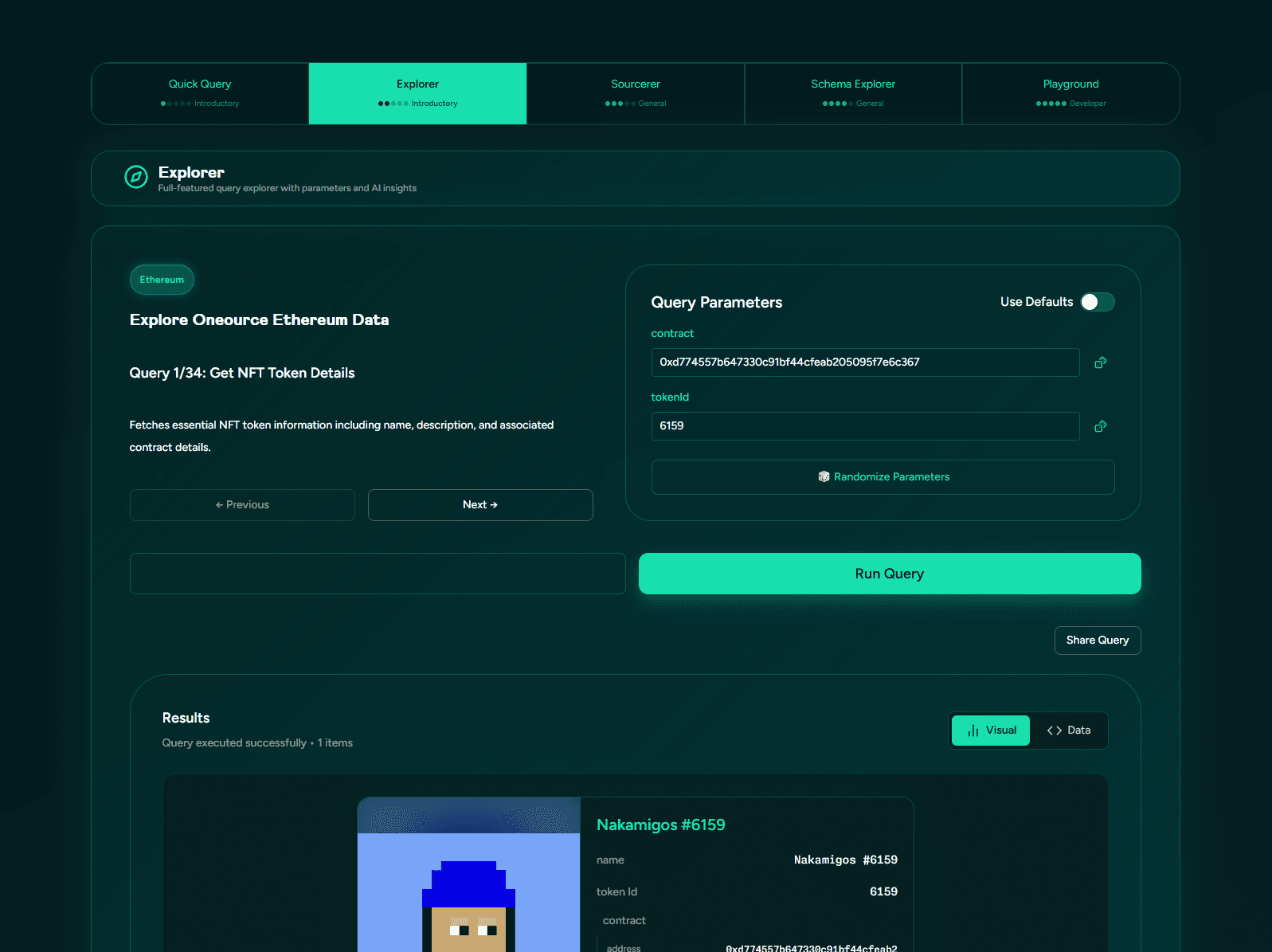This screenshot has height=952, width=1272.
Task: Go to the Playground tab
Action: [1070, 93]
